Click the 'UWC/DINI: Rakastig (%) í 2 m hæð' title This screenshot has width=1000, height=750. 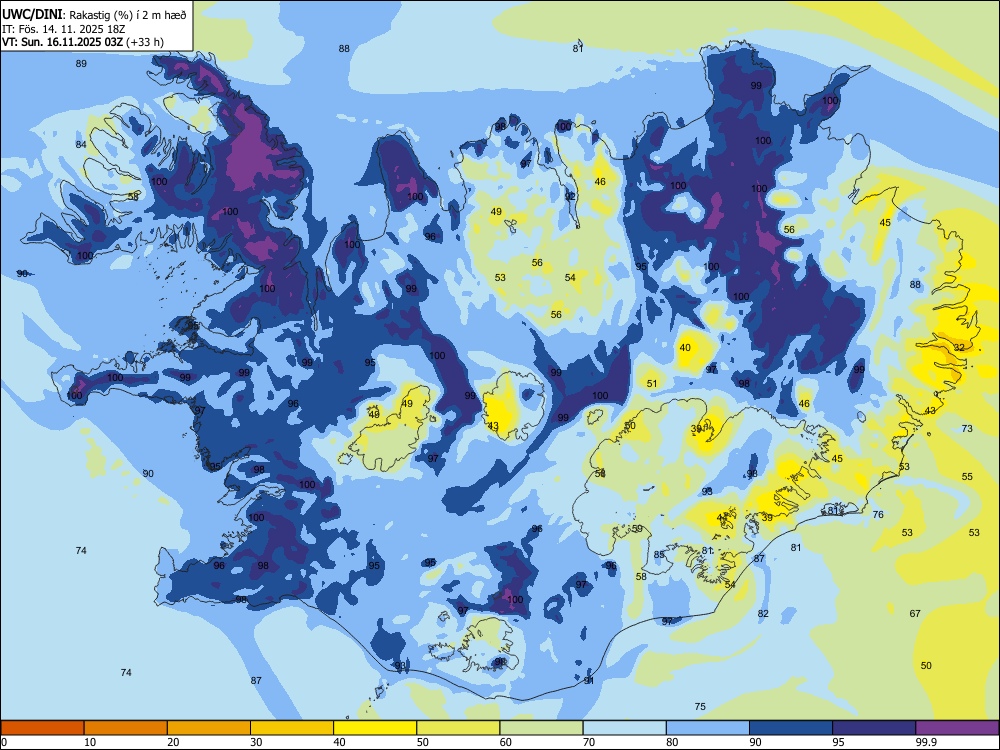[94, 15]
